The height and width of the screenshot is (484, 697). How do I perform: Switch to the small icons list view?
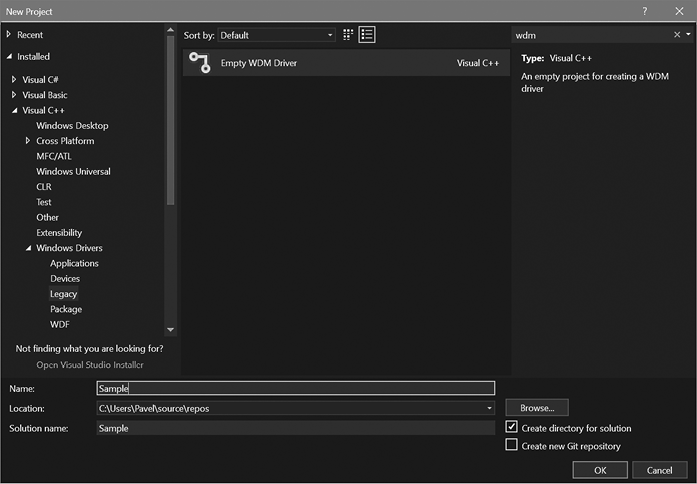pyautogui.click(x=367, y=35)
